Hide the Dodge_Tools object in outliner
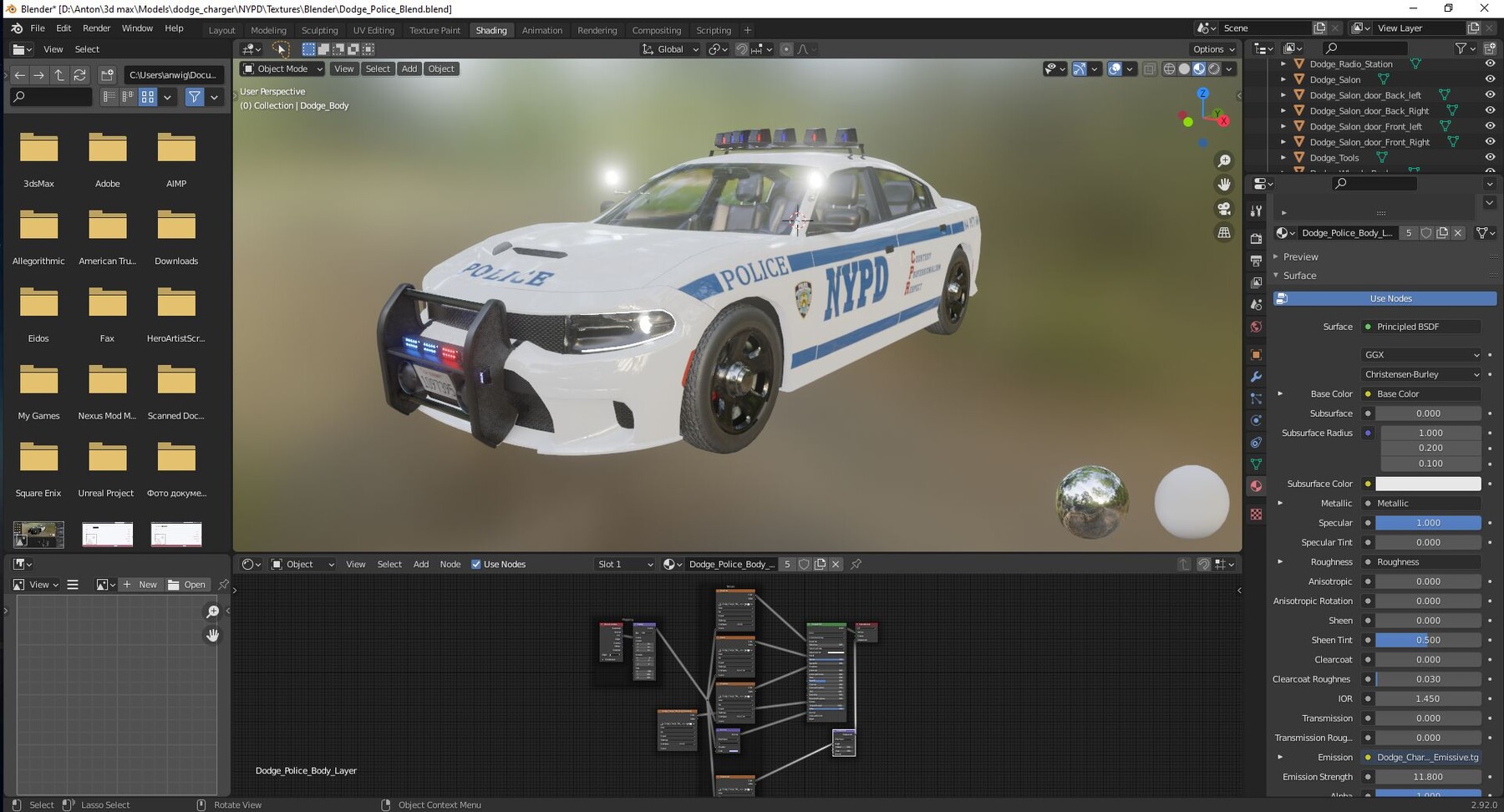 coord(1491,157)
